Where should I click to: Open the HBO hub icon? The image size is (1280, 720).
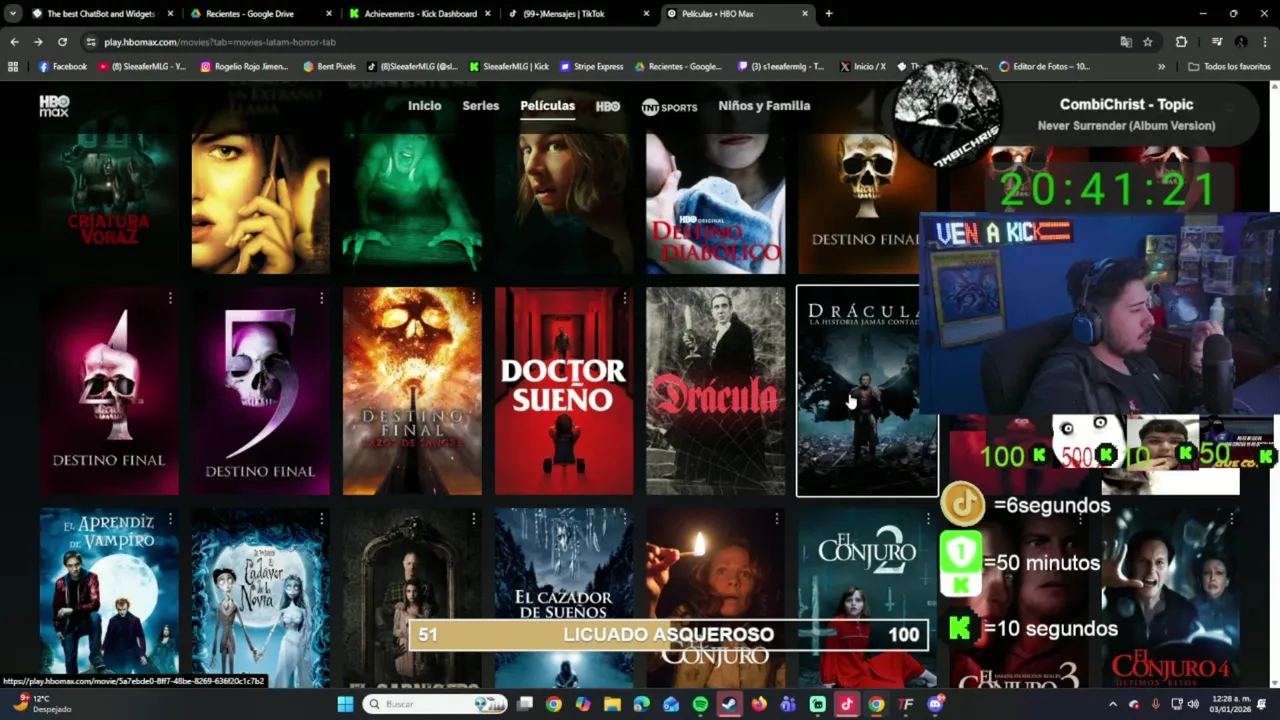pos(607,106)
